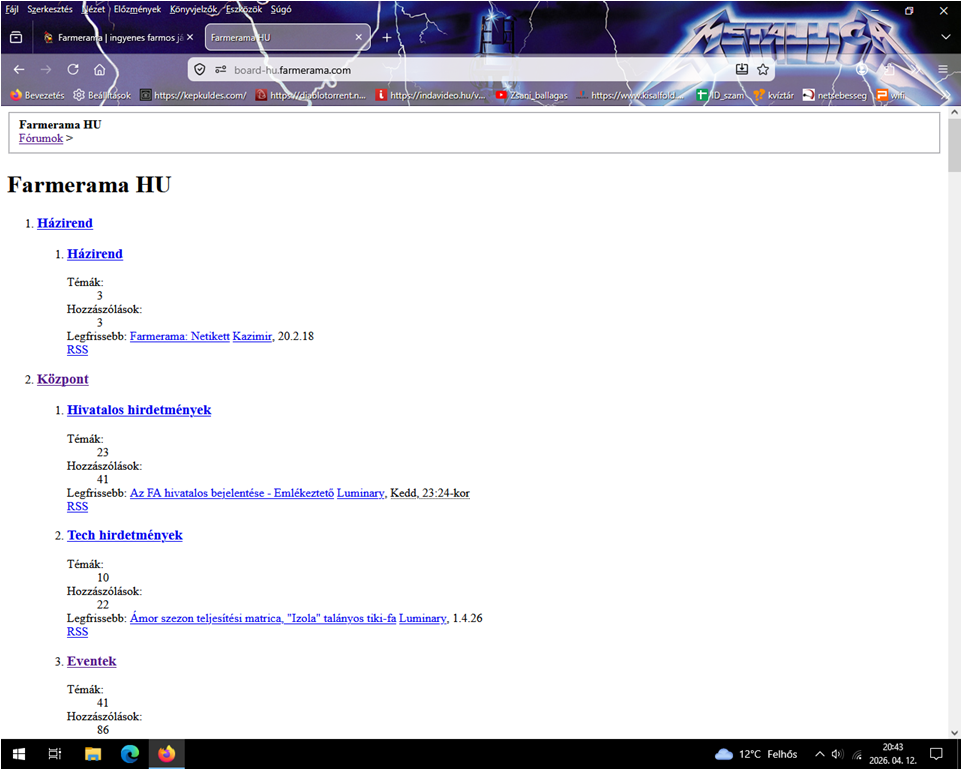Click the back arrow in the toolbar
Viewport: 962px width, 770px height.
click(19, 70)
